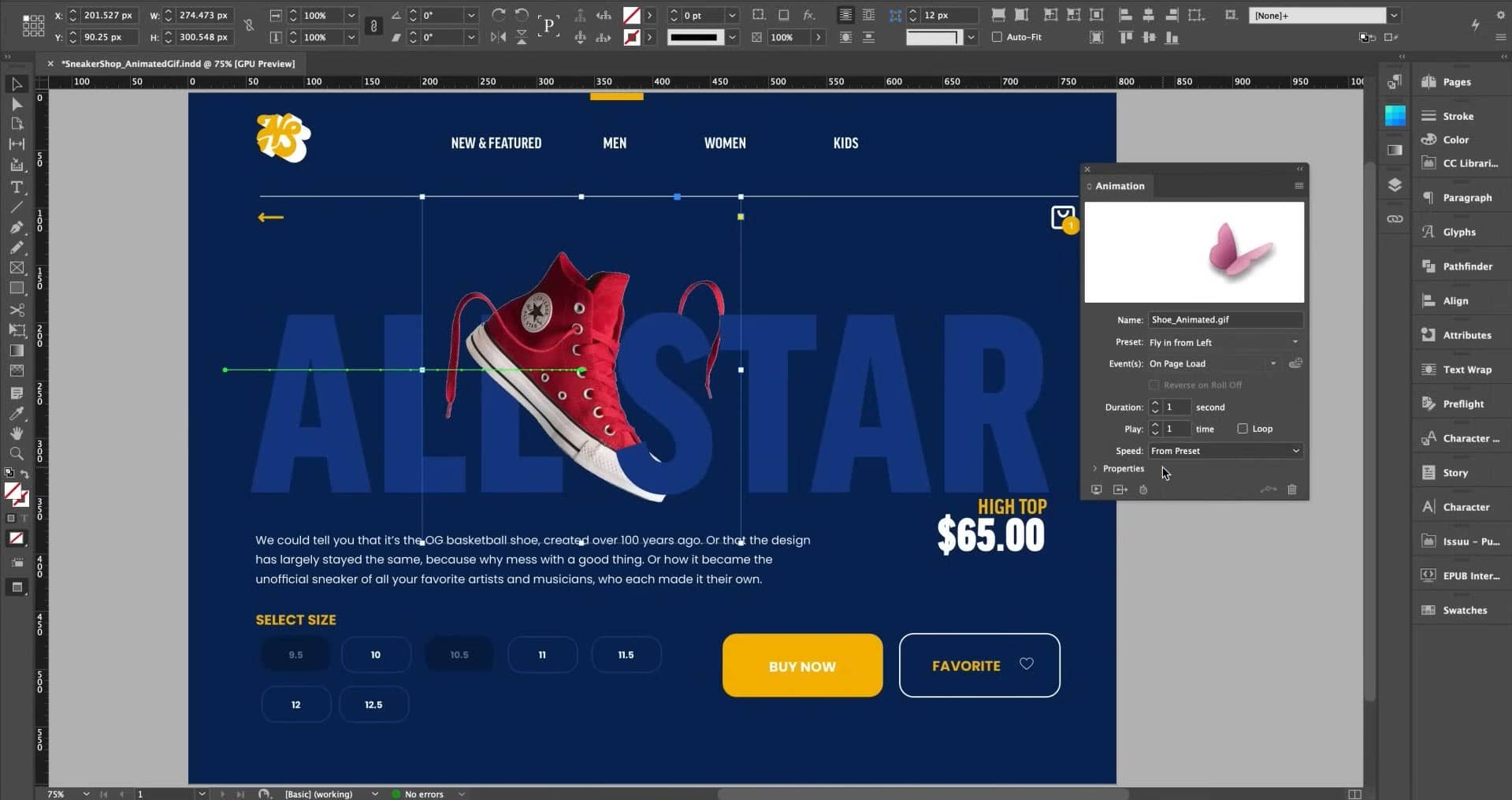Toggle the Auto-Fit checkbox
The width and height of the screenshot is (1512, 800).
point(997,37)
